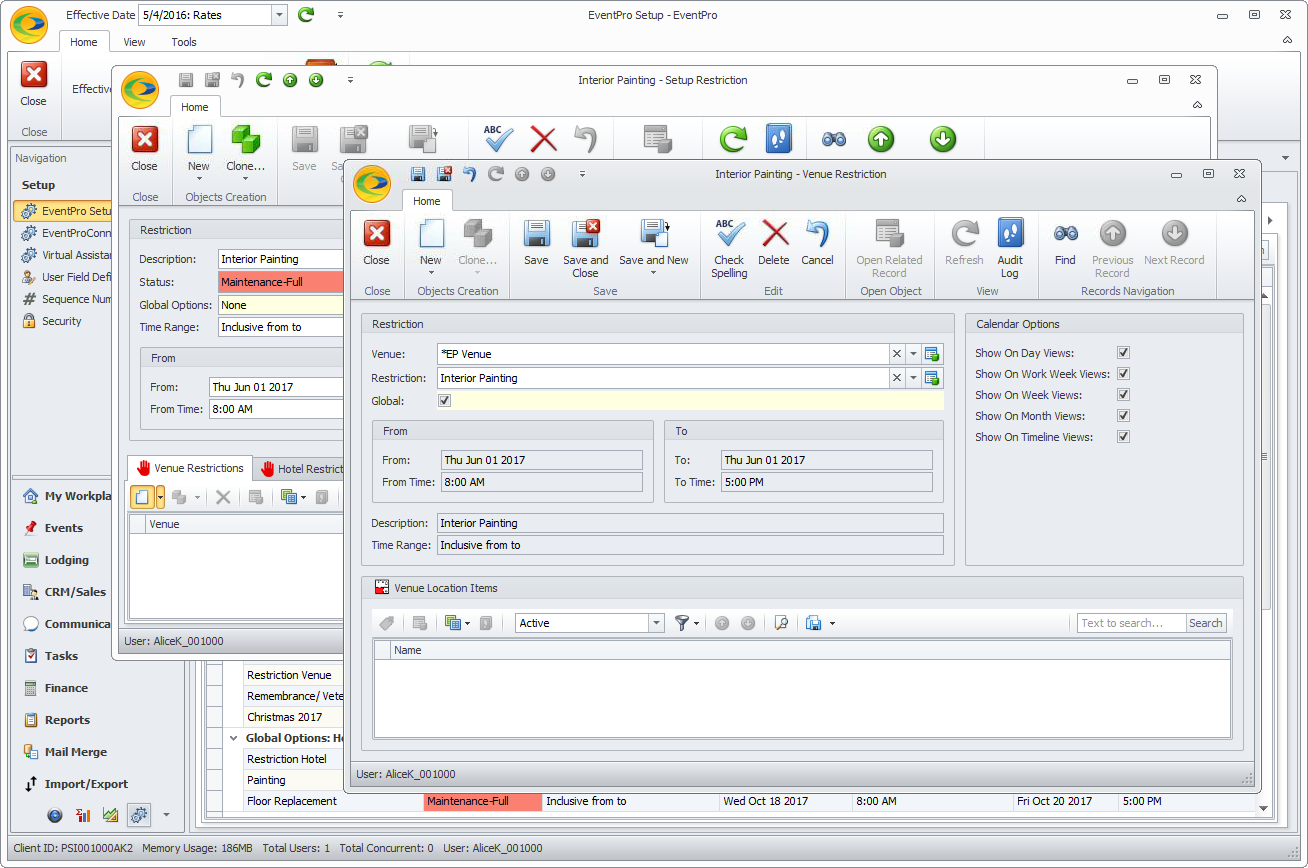Click the sigma bar-chart icon at navigation pane bottom
Viewport: 1308px width, 868px height.
pyautogui.click(x=83, y=815)
